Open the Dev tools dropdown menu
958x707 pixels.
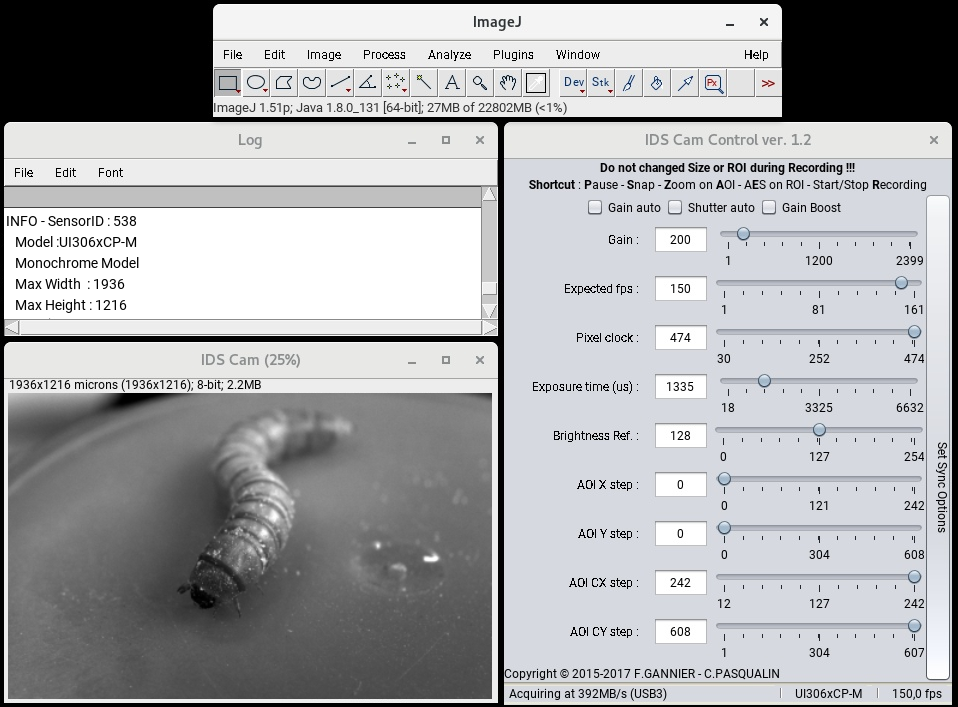tap(574, 83)
